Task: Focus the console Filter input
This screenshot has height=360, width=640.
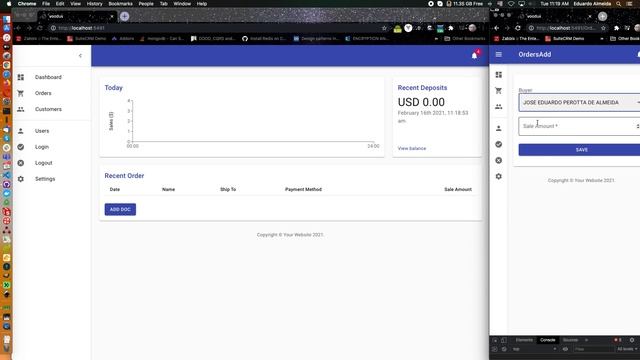Action: tap(593, 349)
